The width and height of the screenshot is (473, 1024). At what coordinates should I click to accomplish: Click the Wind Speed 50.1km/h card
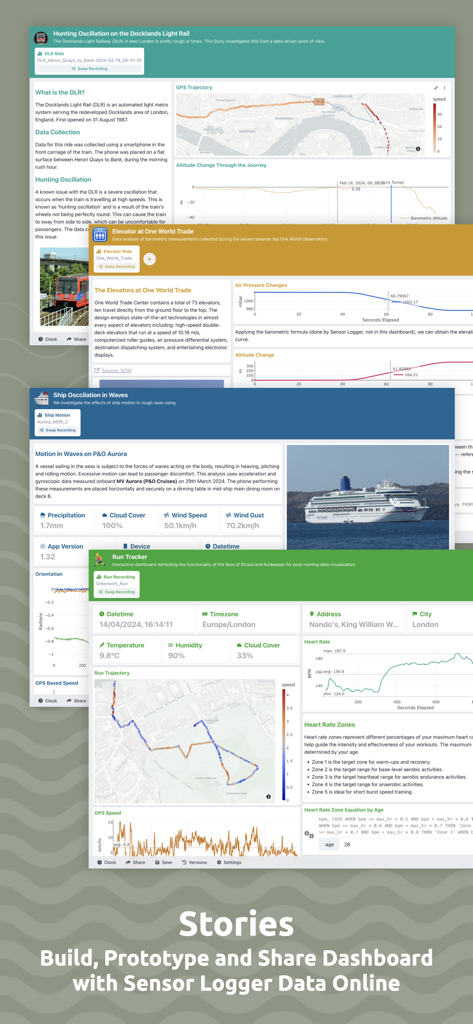pos(189,520)
